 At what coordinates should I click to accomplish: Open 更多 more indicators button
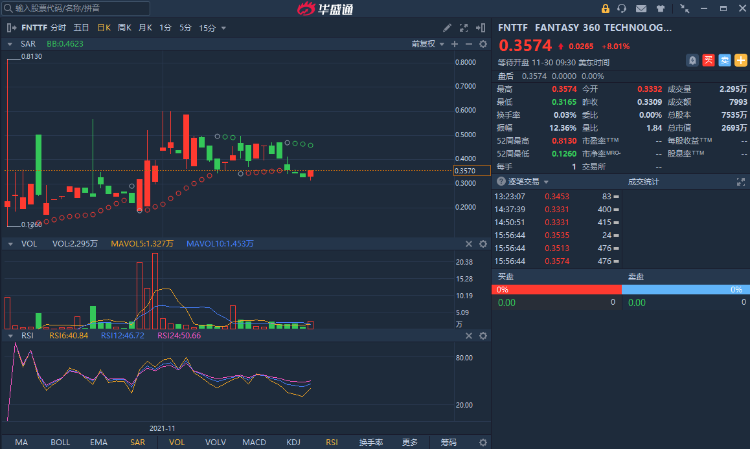[x=409, y=442]
